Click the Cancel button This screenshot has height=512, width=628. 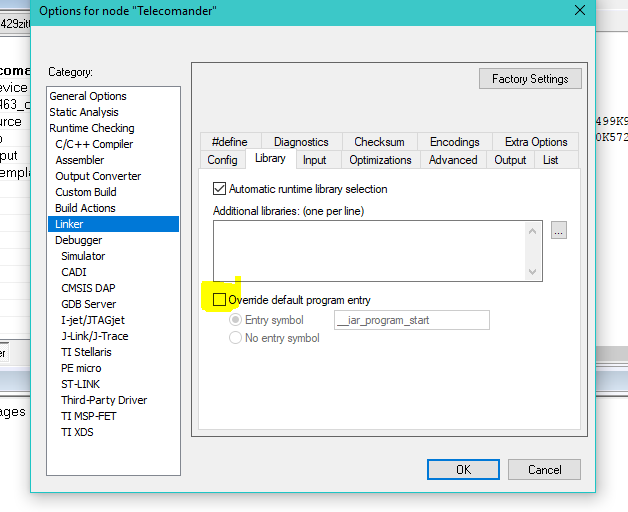[x=544, y=470]
